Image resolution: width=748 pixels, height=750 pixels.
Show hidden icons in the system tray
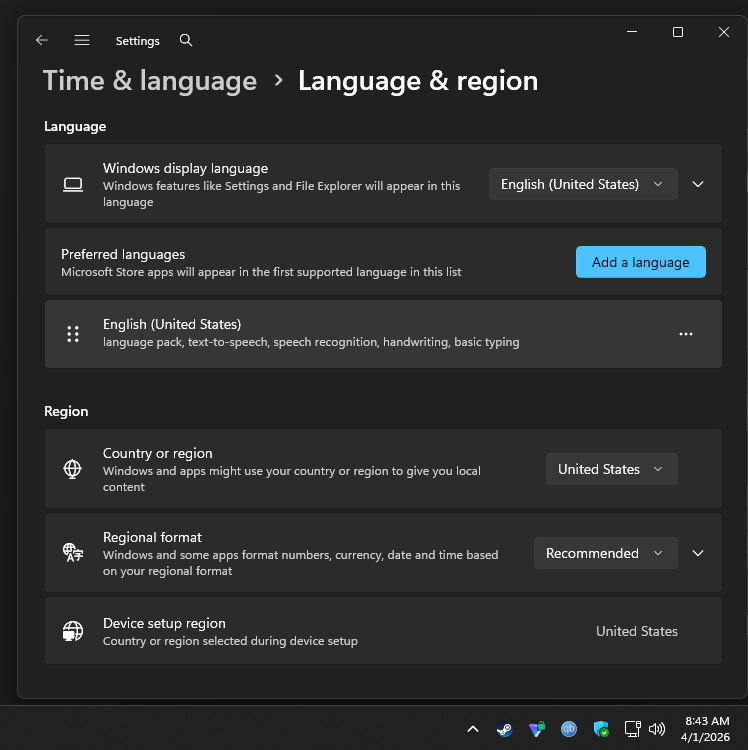coord(473,729)
